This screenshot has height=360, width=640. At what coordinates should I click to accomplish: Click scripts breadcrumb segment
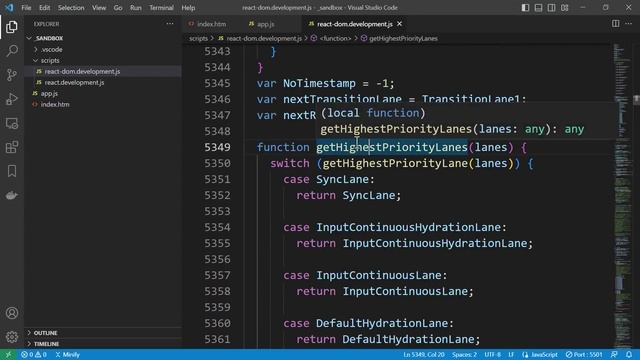198,38
